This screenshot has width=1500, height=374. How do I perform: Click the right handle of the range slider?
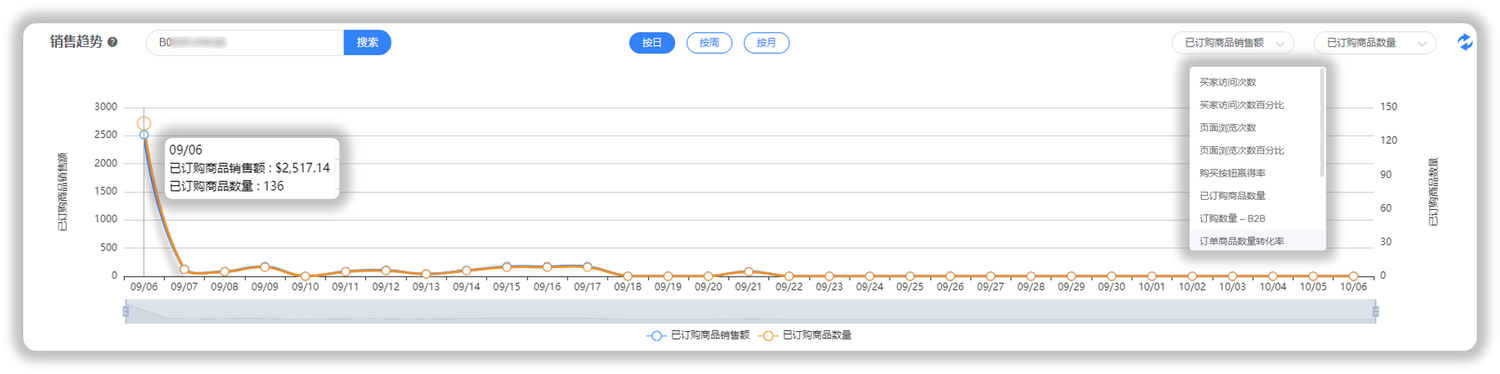tap(1376, 312)
